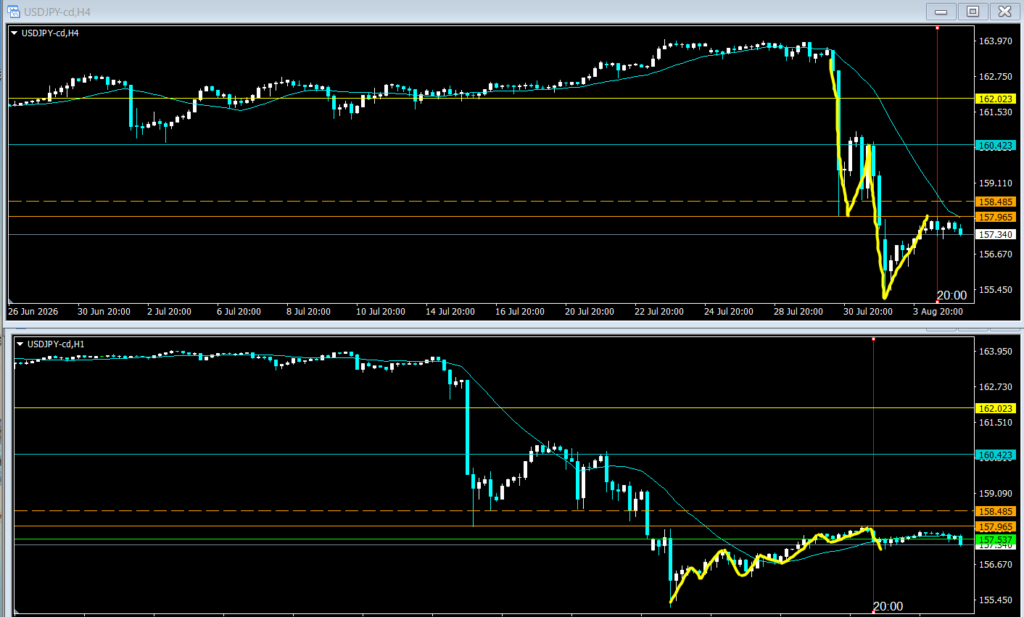
Task: Click the 20:00 time label in H1 chart
Action: click(888, 607)
